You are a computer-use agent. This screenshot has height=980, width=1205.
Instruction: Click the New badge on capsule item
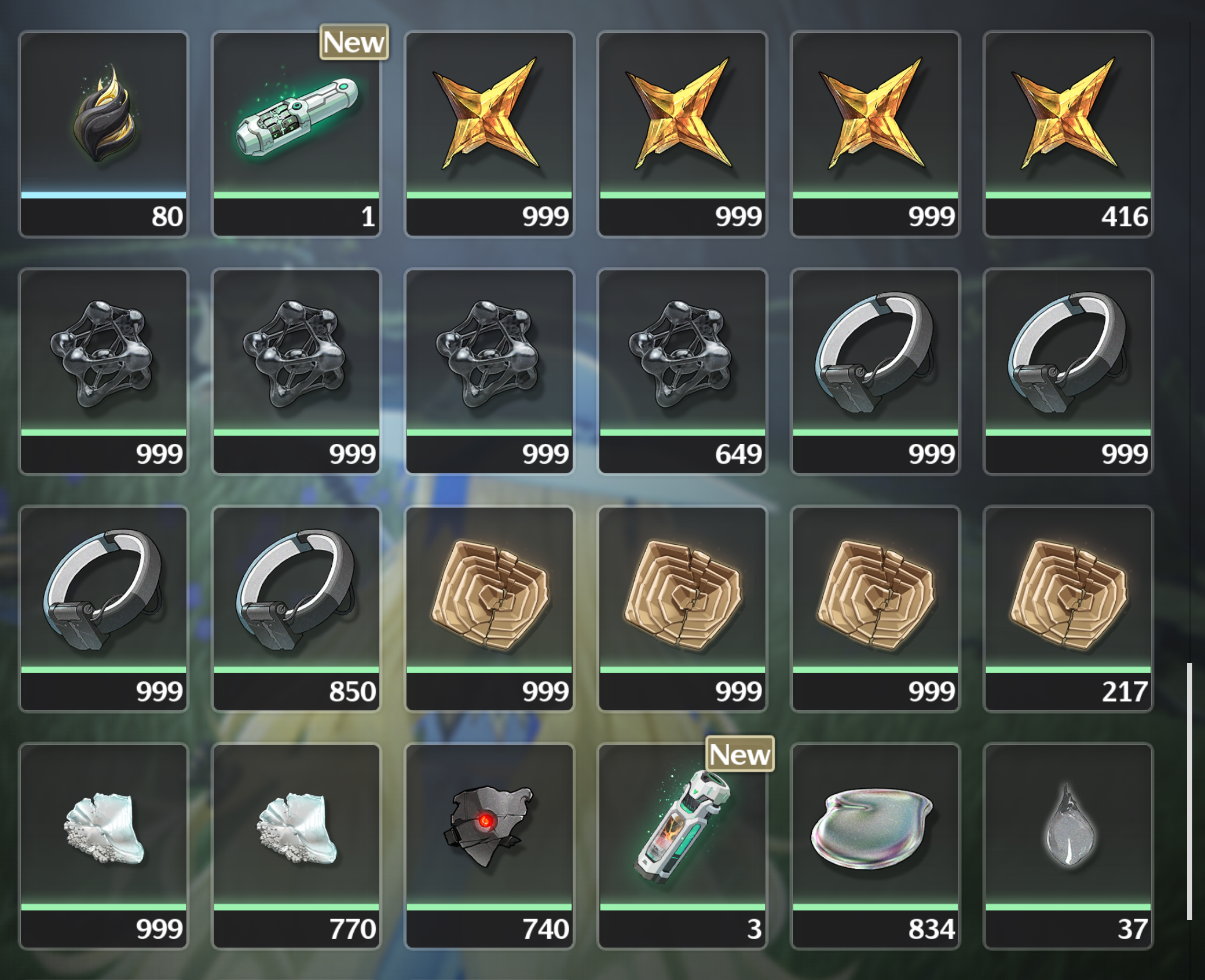(x=354, y=42)
